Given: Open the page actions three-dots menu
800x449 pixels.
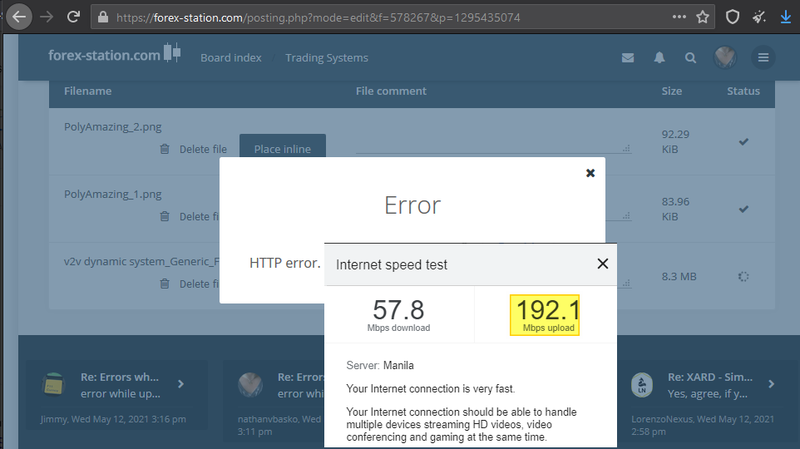Looking at the screenshot, I should coord(679,17).
